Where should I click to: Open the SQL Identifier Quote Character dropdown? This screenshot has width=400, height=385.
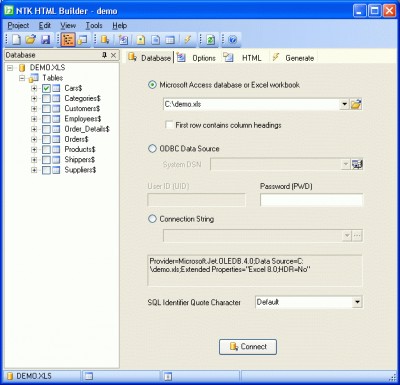point(357,302)
